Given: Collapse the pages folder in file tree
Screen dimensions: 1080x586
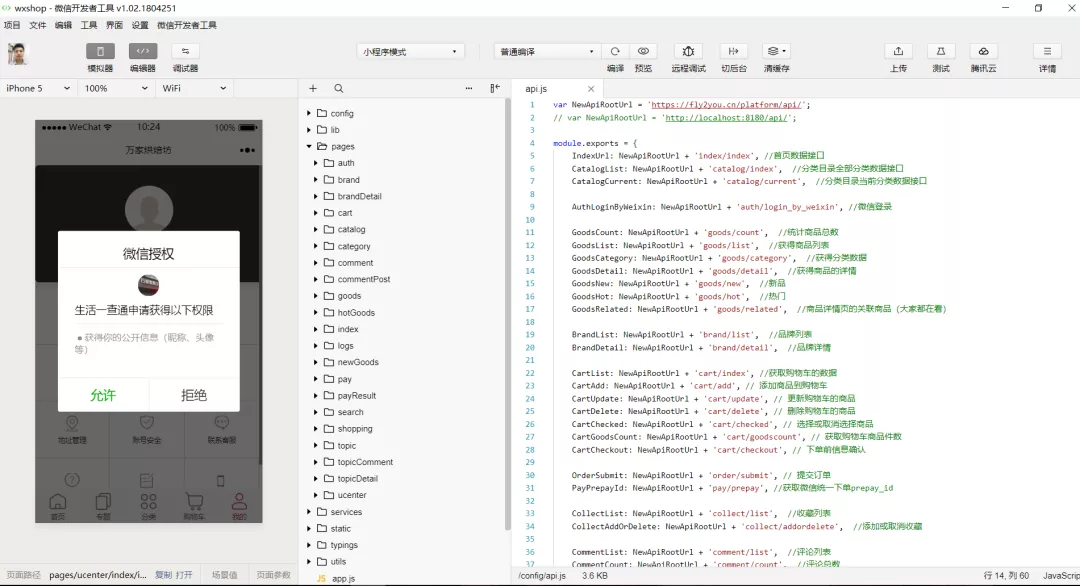Looking at the screenshot, I should (x=310, y=146).
